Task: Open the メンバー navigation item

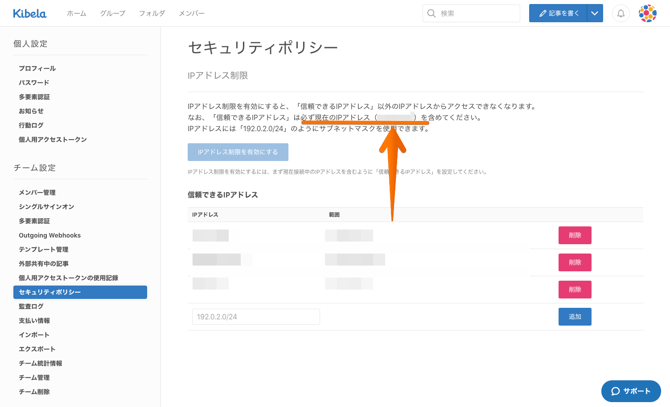Action: coord(191,14)
